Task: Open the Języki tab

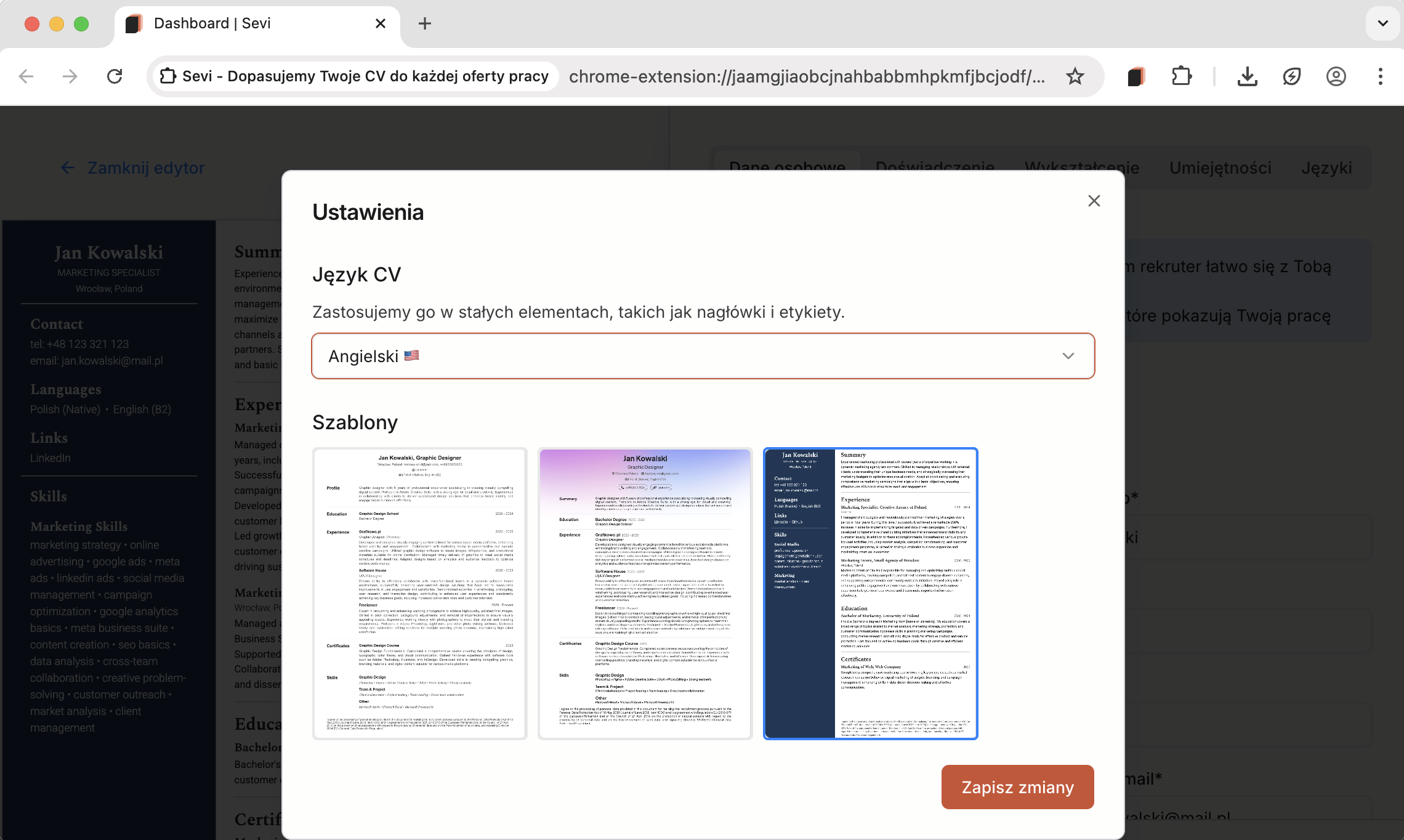Action: (x=1326, y=168)
